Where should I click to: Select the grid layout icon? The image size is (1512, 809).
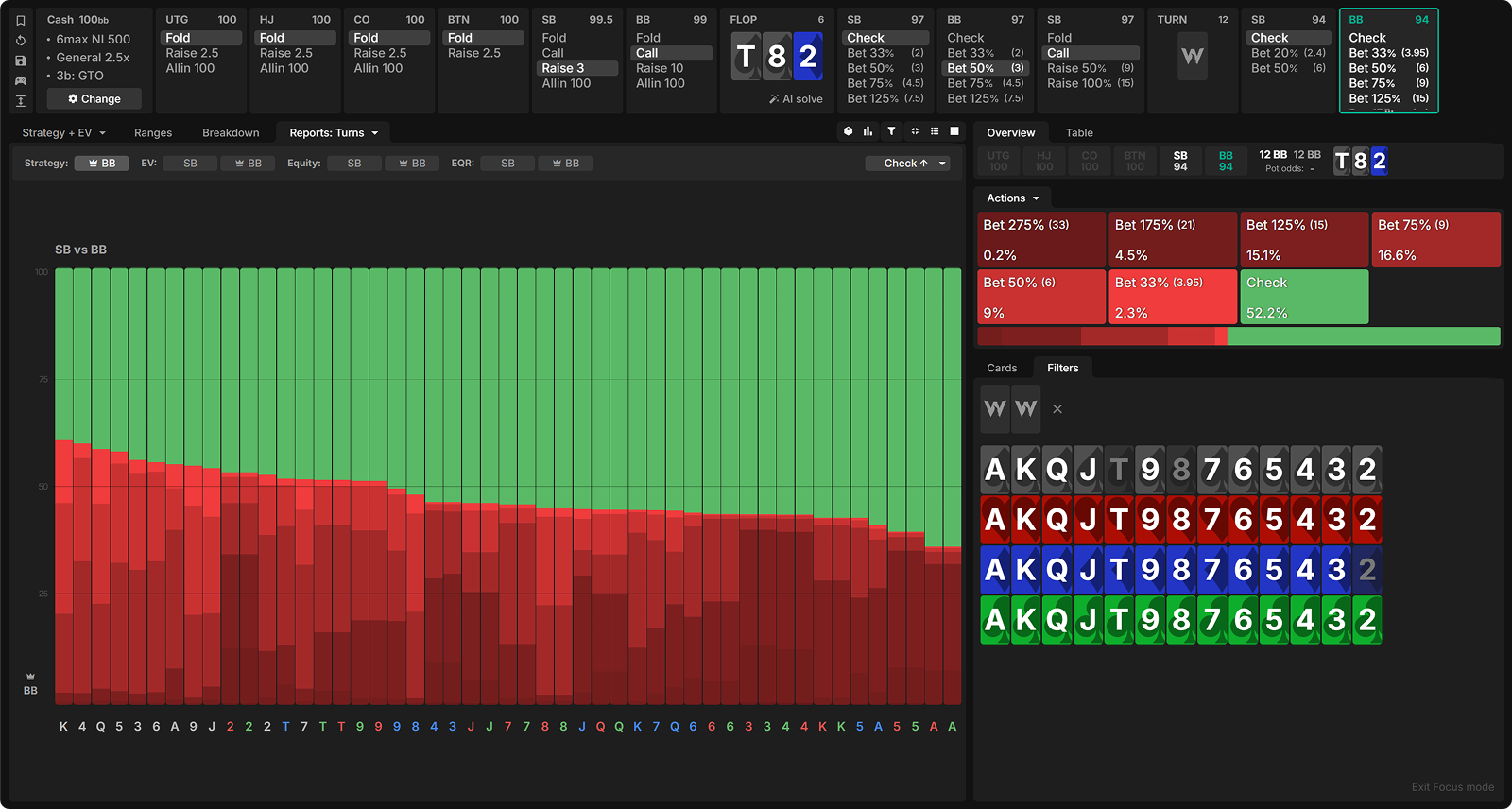[x=935, y=131]
